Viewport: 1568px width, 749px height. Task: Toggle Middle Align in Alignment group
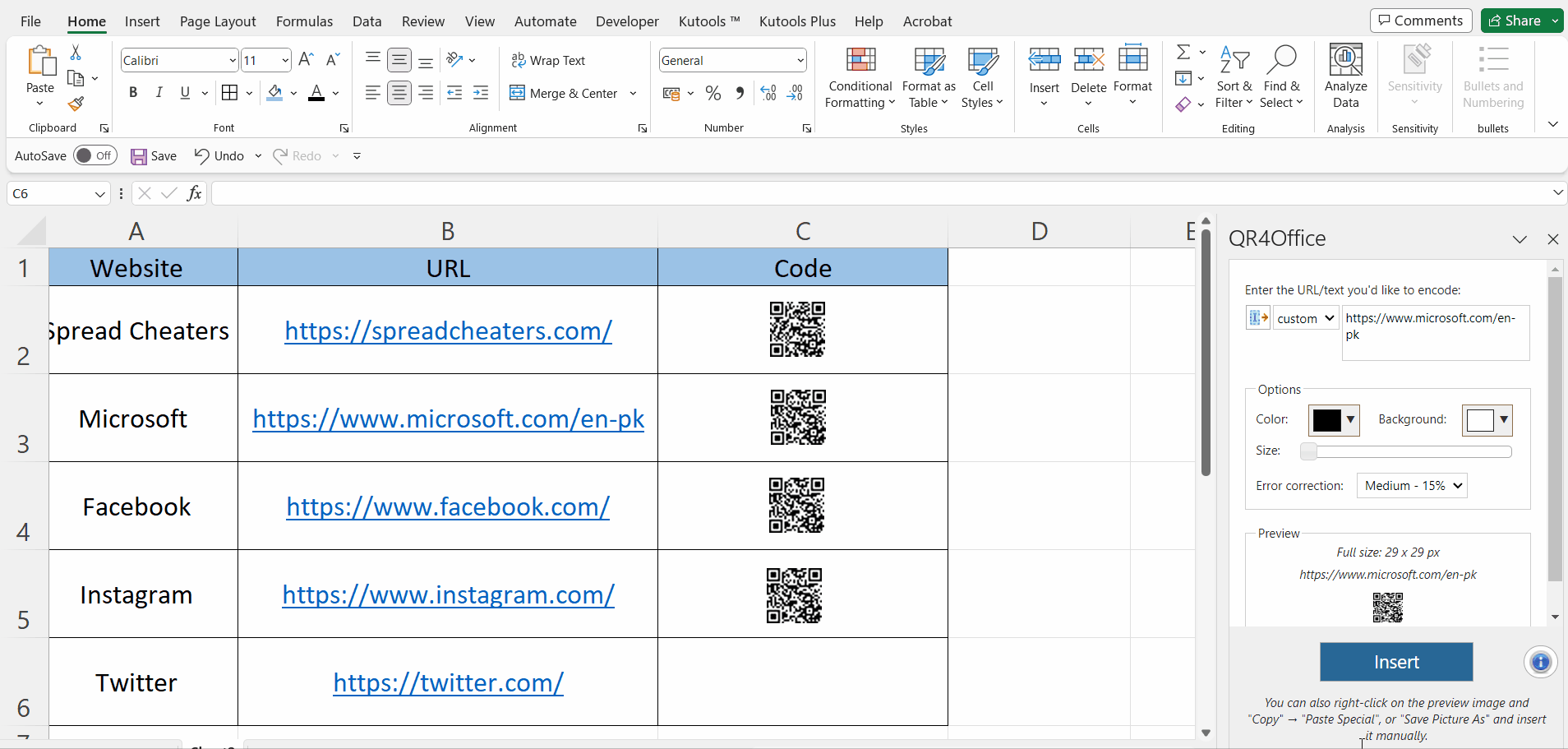click(x=399, y=59)
